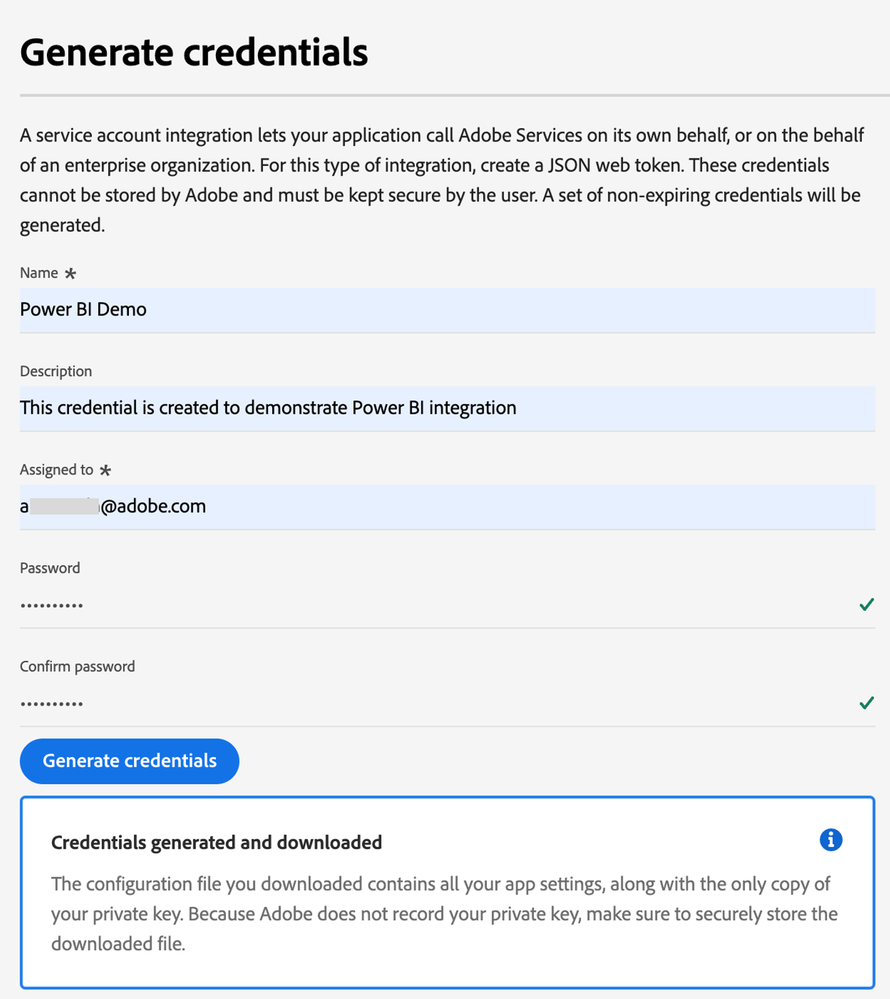Click the required asterisk next to Assigned to
This screenshot has height=999, width=890.
[x=105, y=471]
